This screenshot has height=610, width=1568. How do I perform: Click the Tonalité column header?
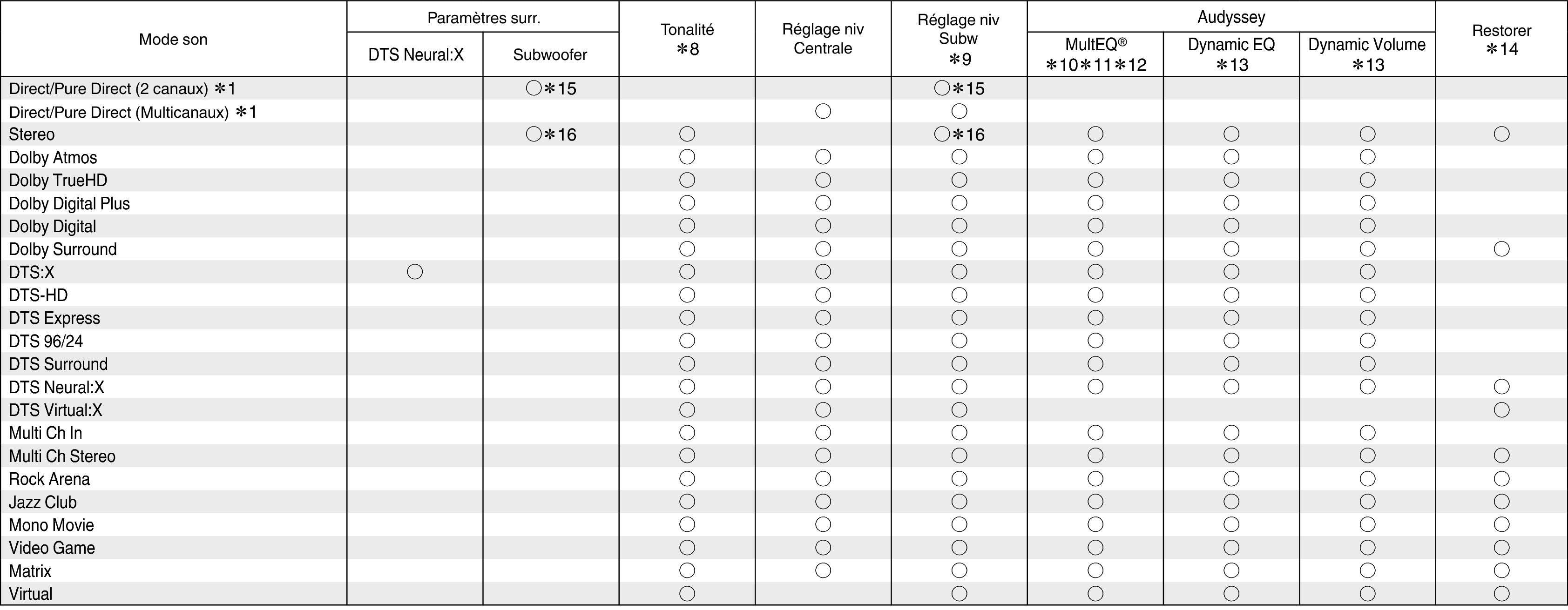[x=687, y=39]
